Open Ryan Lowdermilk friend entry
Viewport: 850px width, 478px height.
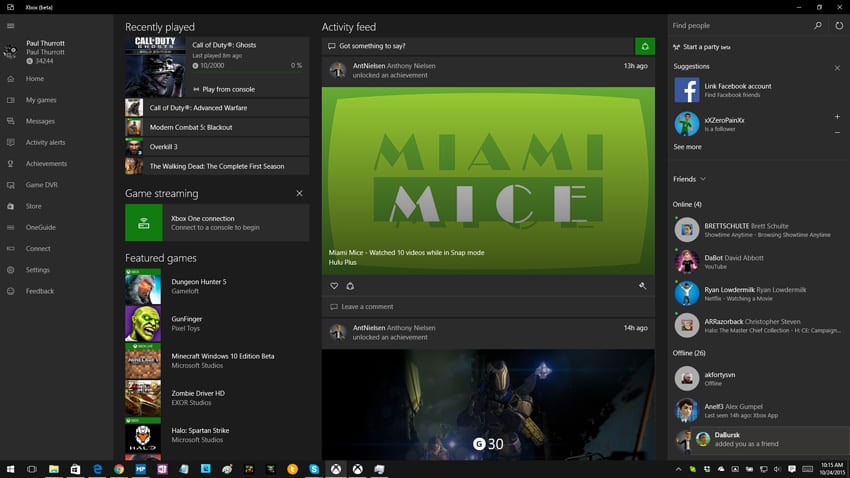coord(759,294)
